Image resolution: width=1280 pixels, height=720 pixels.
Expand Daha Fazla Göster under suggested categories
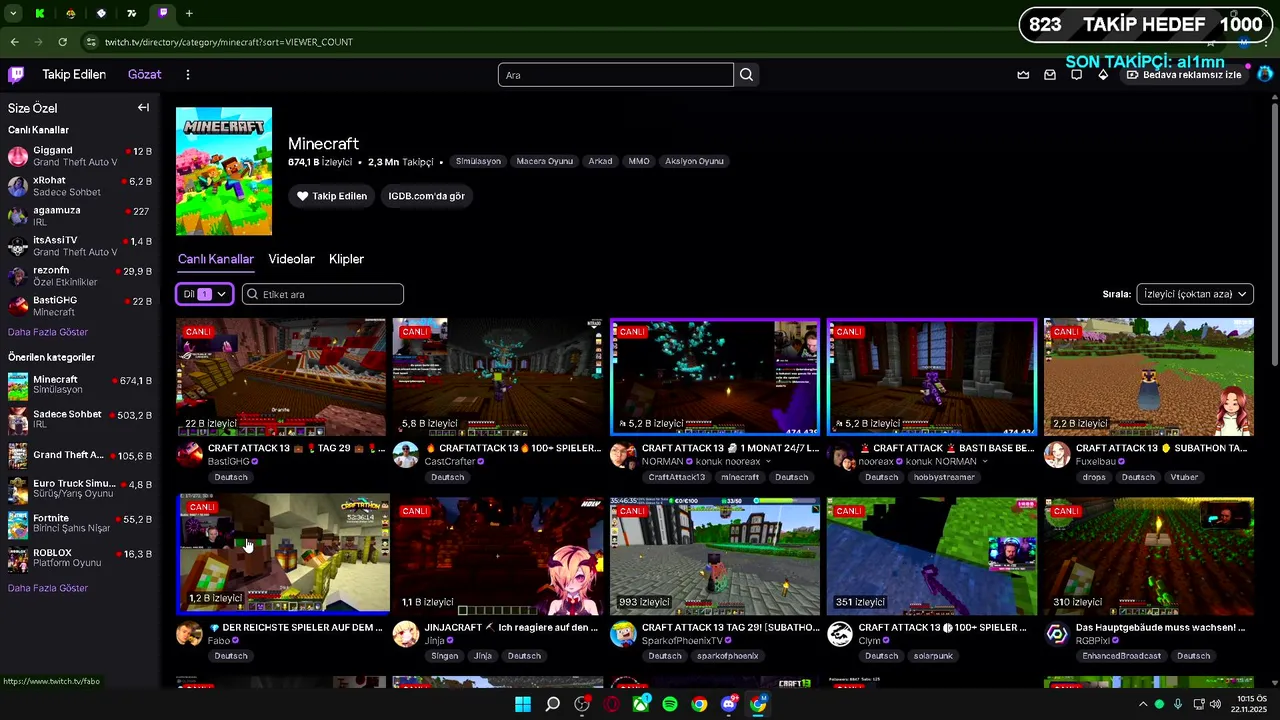[48, 588]
